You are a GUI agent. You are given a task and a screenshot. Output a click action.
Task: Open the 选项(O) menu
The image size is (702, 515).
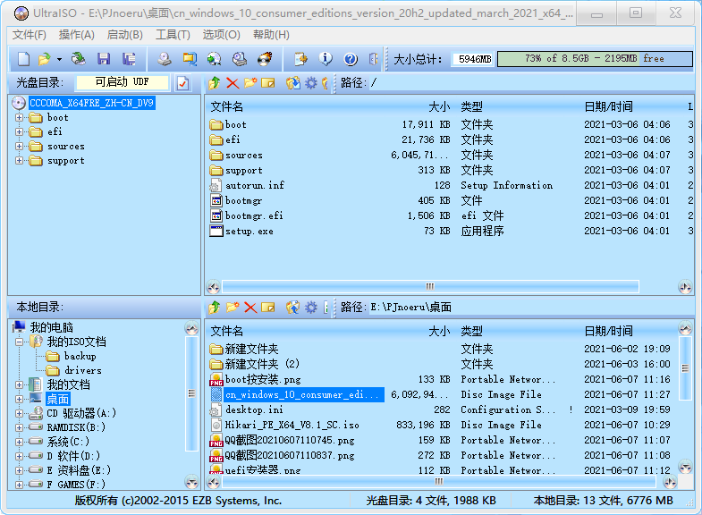click(221, 34)
